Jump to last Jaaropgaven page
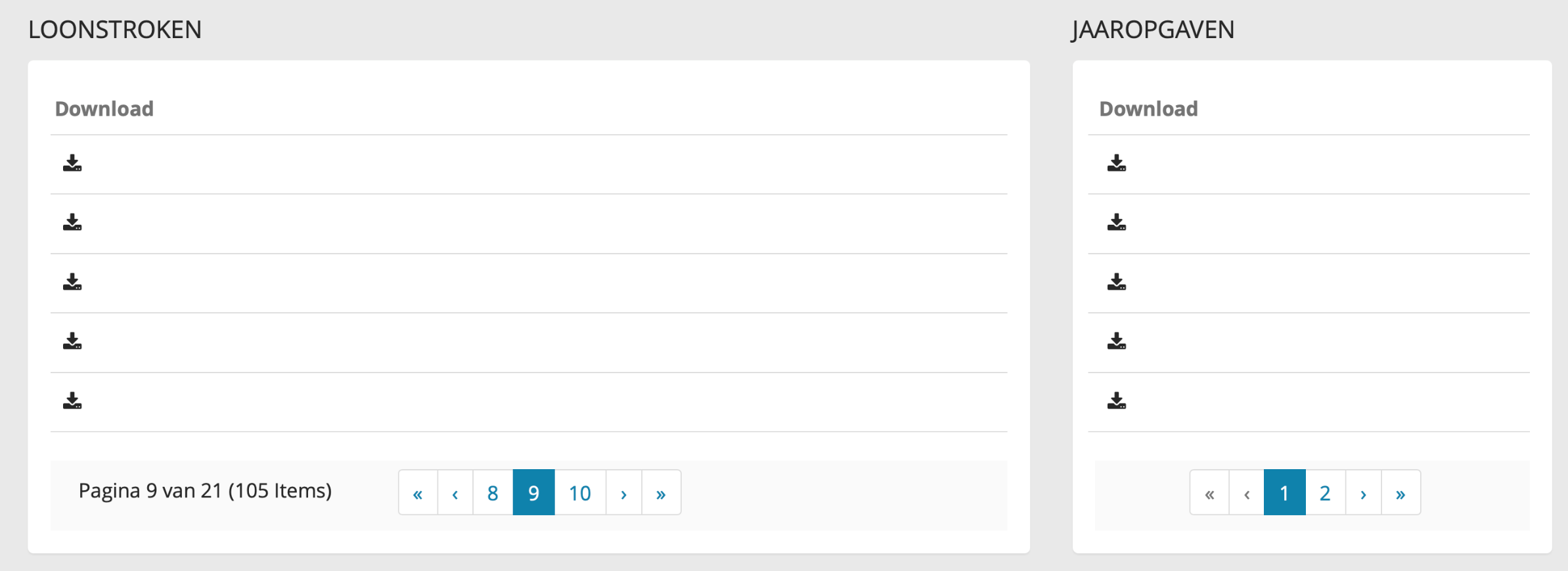Viewport: 1568px width, 571px height. point(1400,493)
